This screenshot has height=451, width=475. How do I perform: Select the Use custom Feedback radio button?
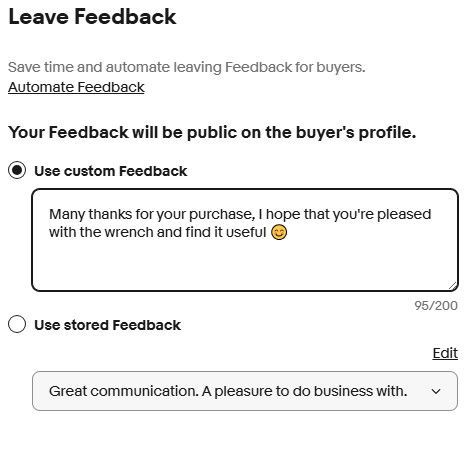coord(17,170)
